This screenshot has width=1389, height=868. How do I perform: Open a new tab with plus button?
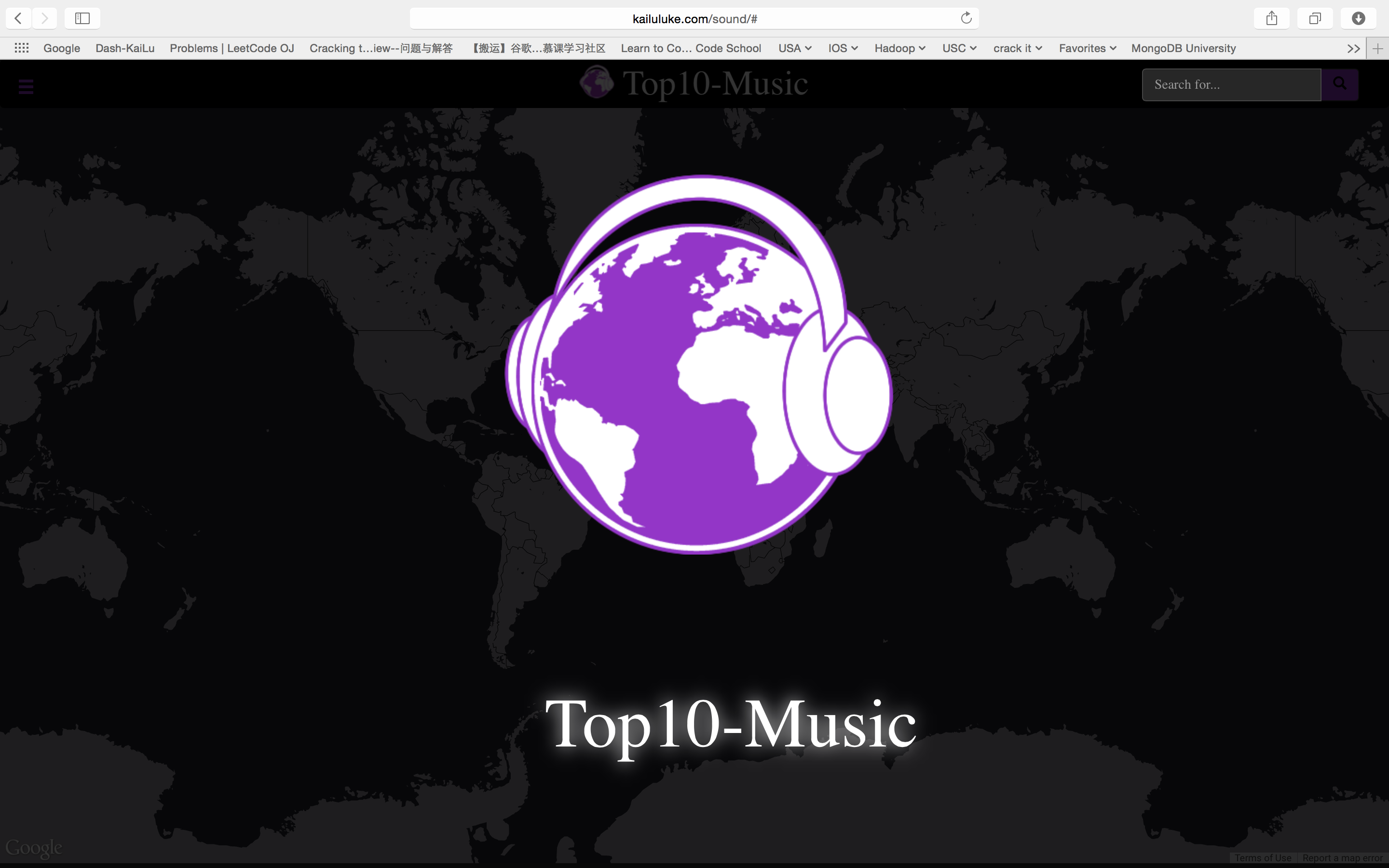pyautogui.click(x=1377, y=49)
